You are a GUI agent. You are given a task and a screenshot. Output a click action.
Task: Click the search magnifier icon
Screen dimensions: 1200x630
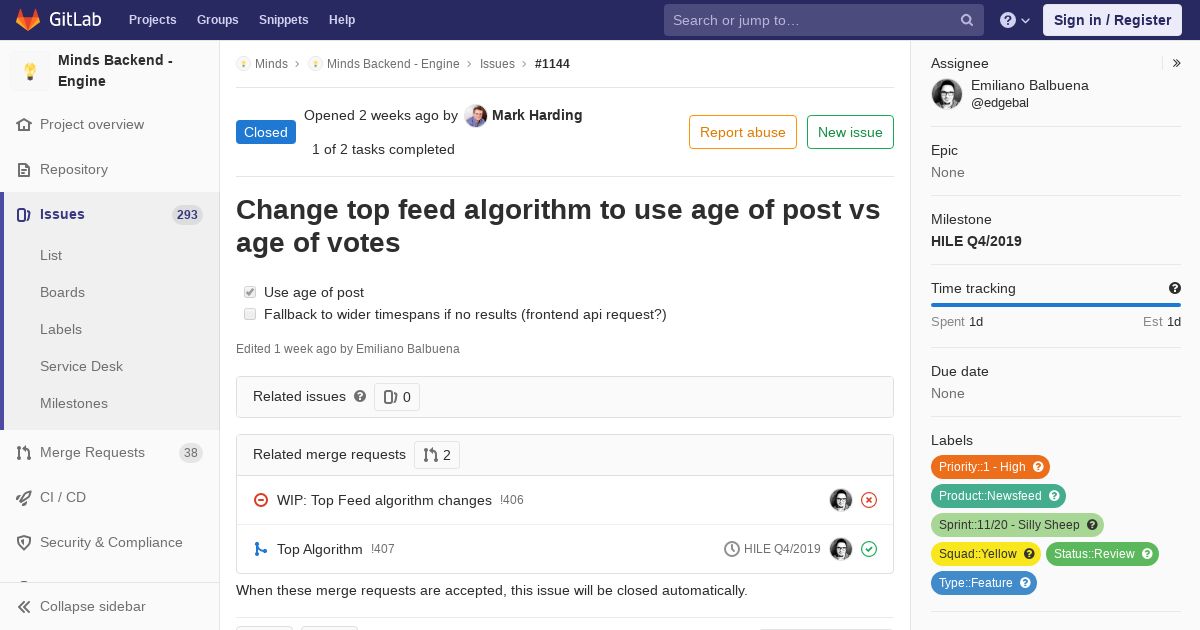pyautogui.click(x=967, y=20)
